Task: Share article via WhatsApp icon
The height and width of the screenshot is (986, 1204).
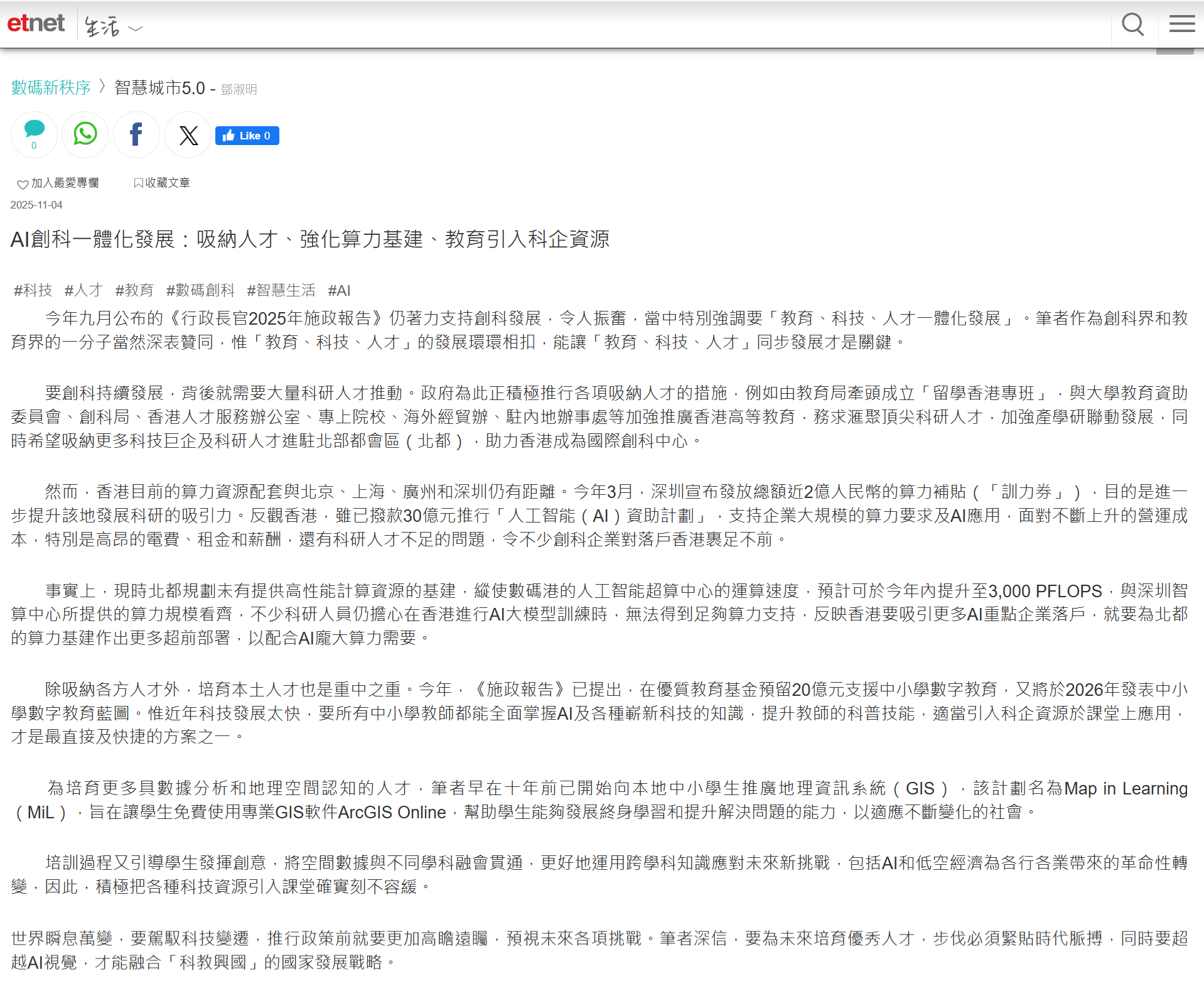Action: coord(85,134)
